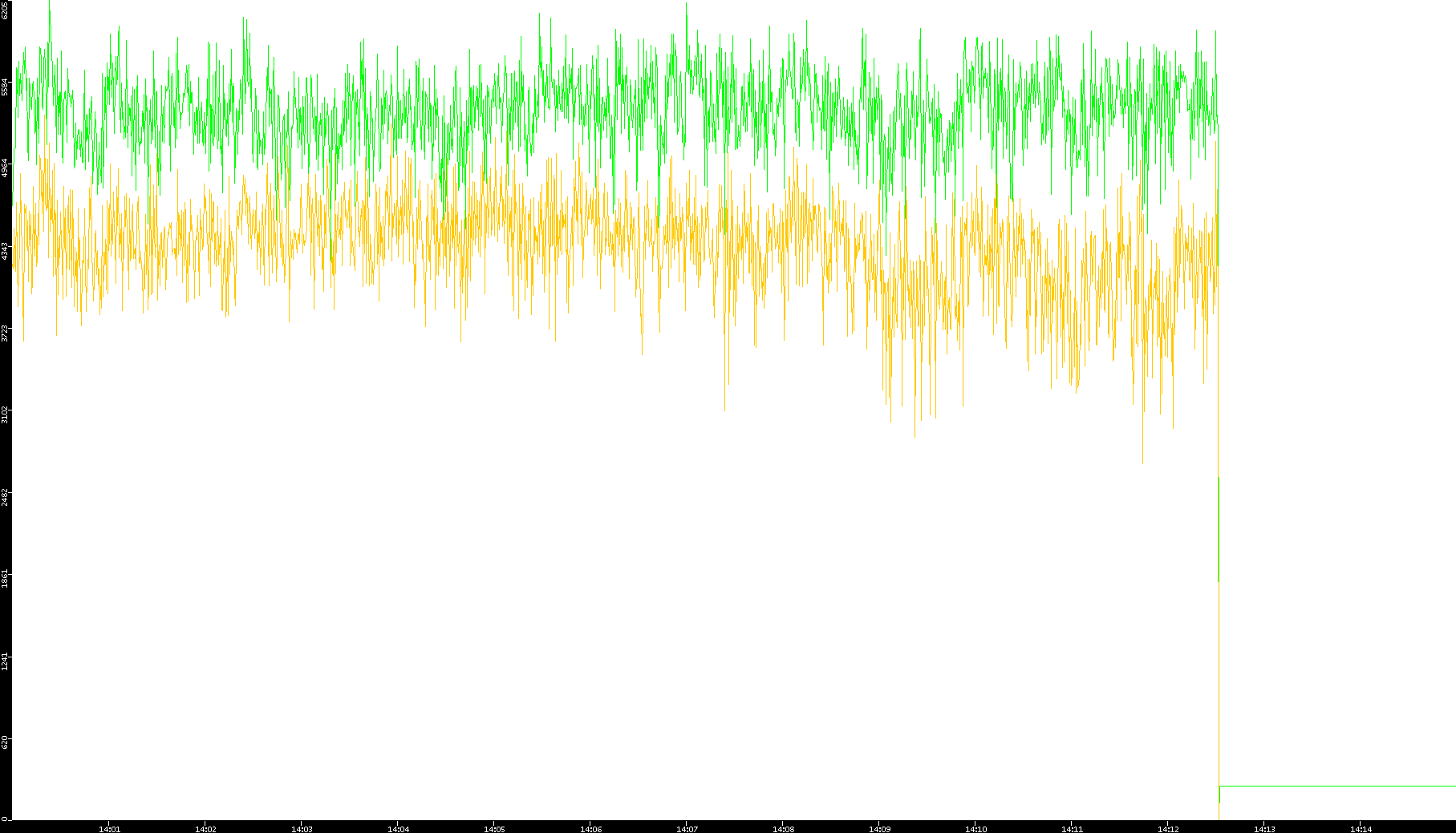Click the 5584 vertical axis label
This screenshot has height=833, width=1456.
tap(6, 87)
